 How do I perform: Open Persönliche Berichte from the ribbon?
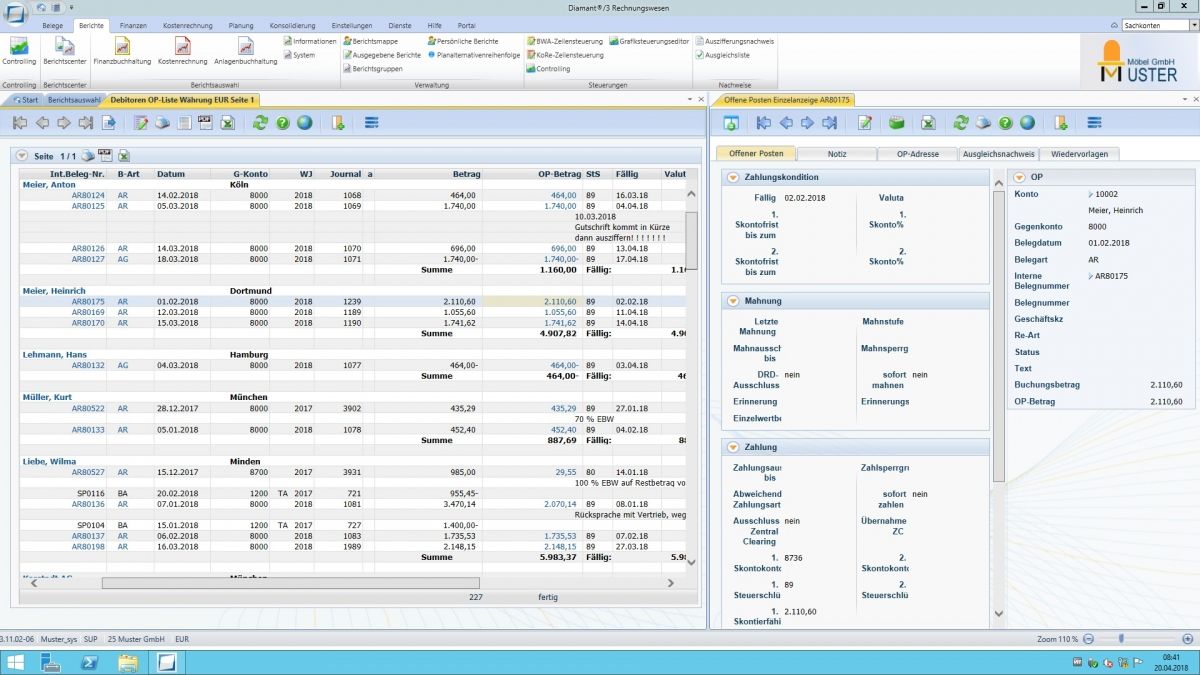coord(462,41)
